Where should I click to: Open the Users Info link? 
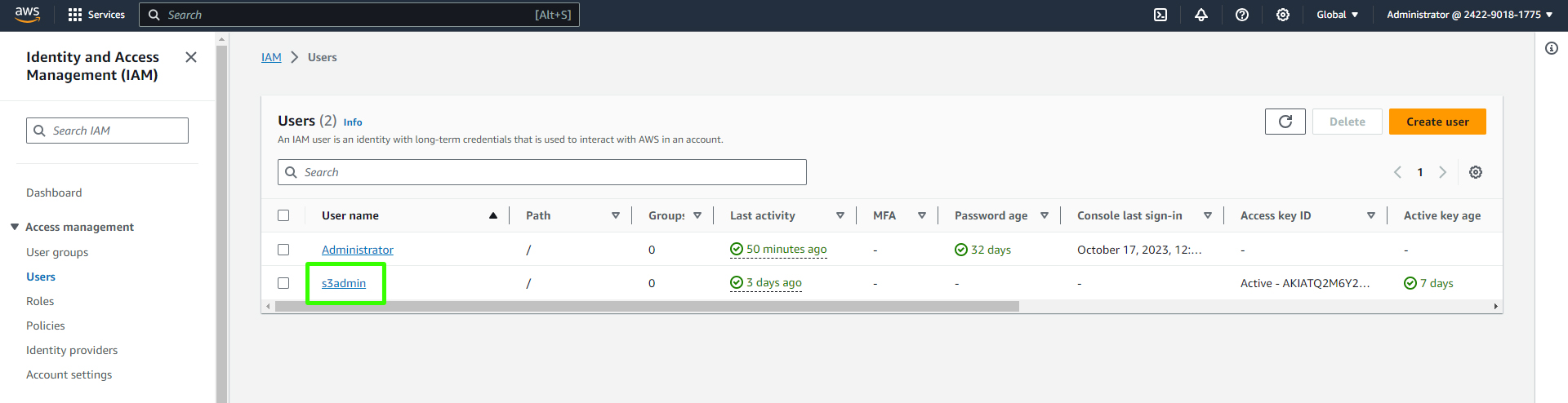(x=353, y=122)
